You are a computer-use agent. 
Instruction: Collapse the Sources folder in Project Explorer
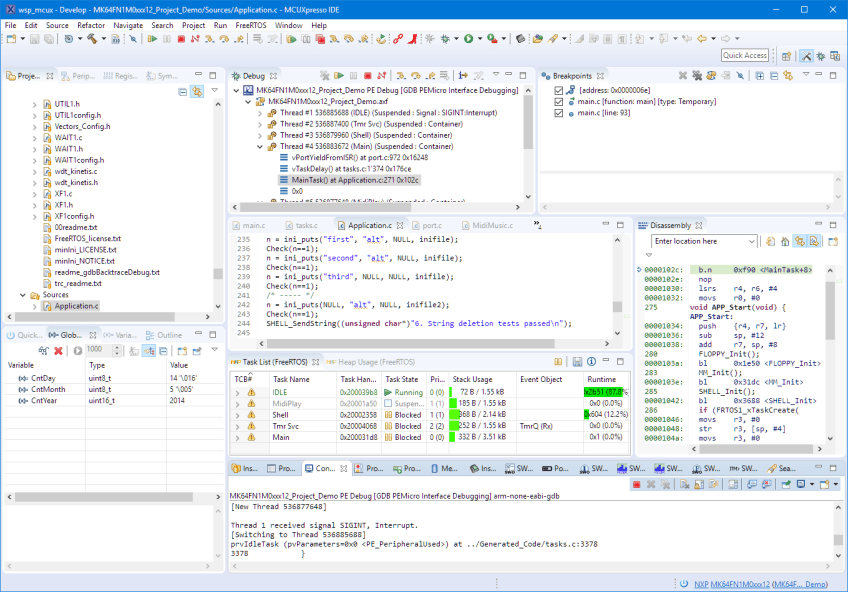tap(22, 296)
